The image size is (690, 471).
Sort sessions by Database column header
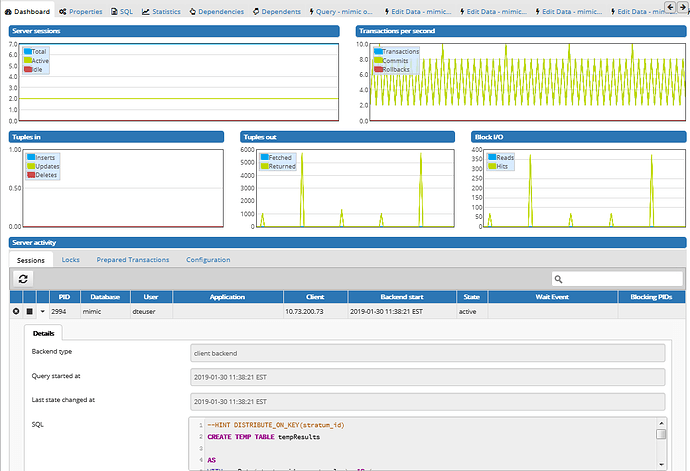(105, 297)
